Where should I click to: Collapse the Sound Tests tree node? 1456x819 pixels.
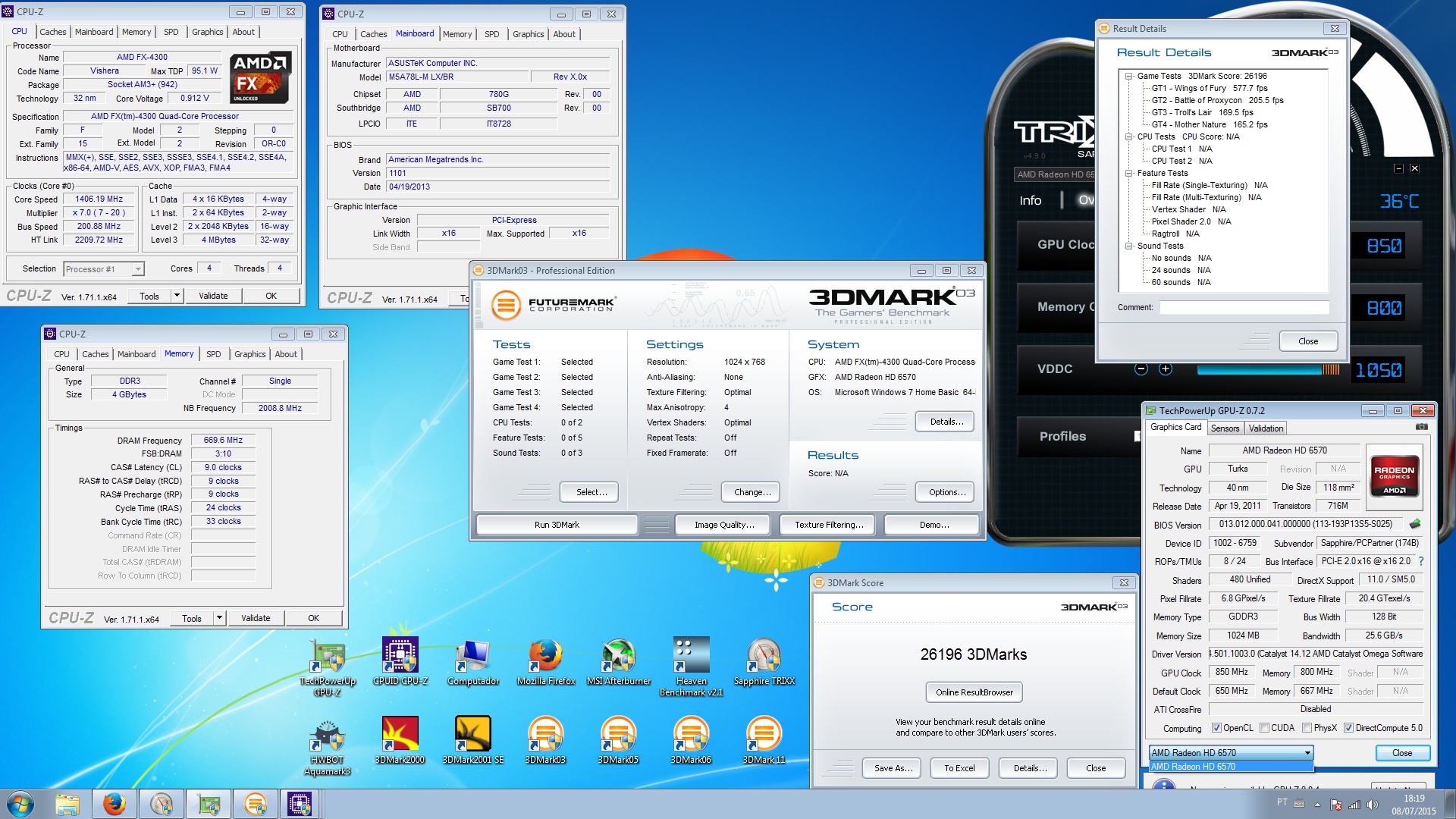click(1128, 246)
